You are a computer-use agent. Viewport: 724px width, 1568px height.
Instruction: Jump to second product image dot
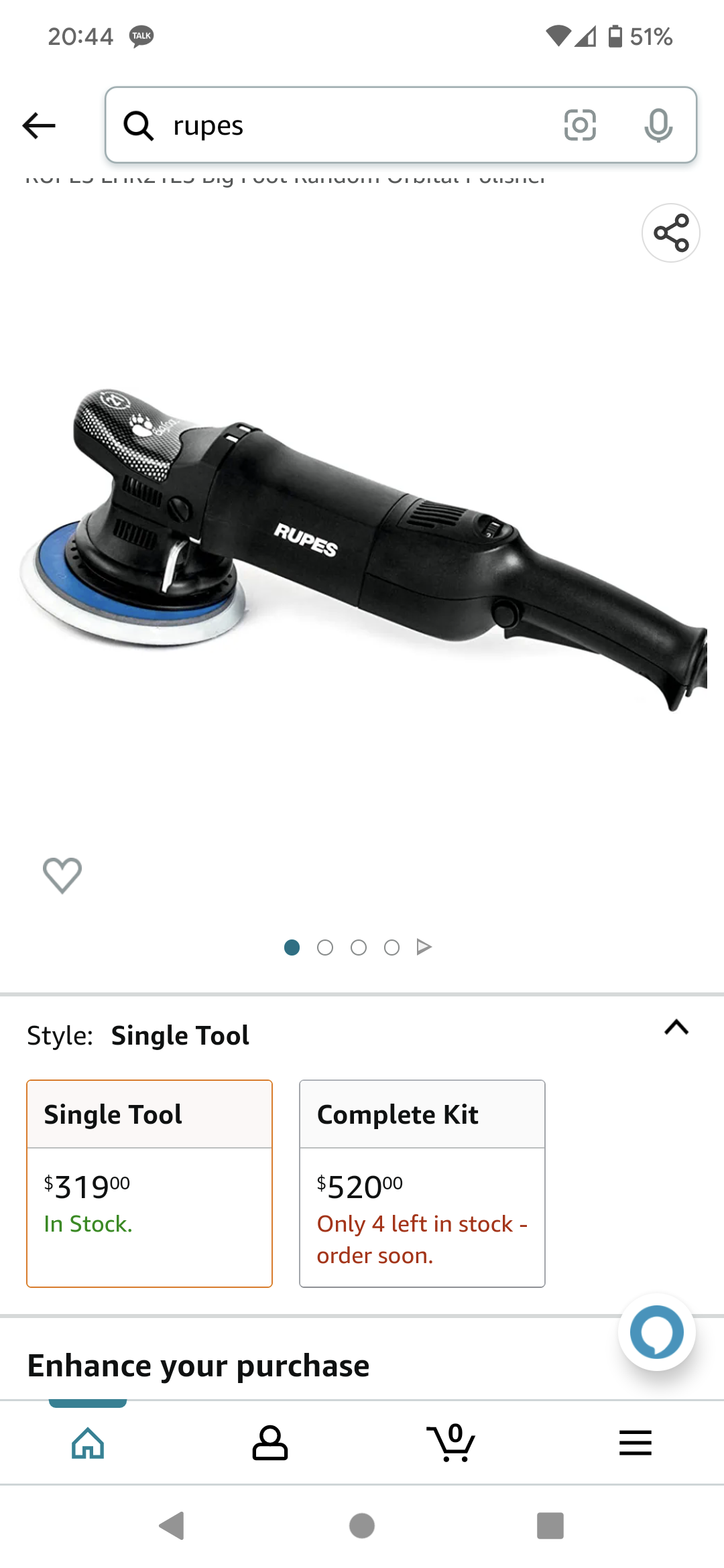tap(325, 948)
